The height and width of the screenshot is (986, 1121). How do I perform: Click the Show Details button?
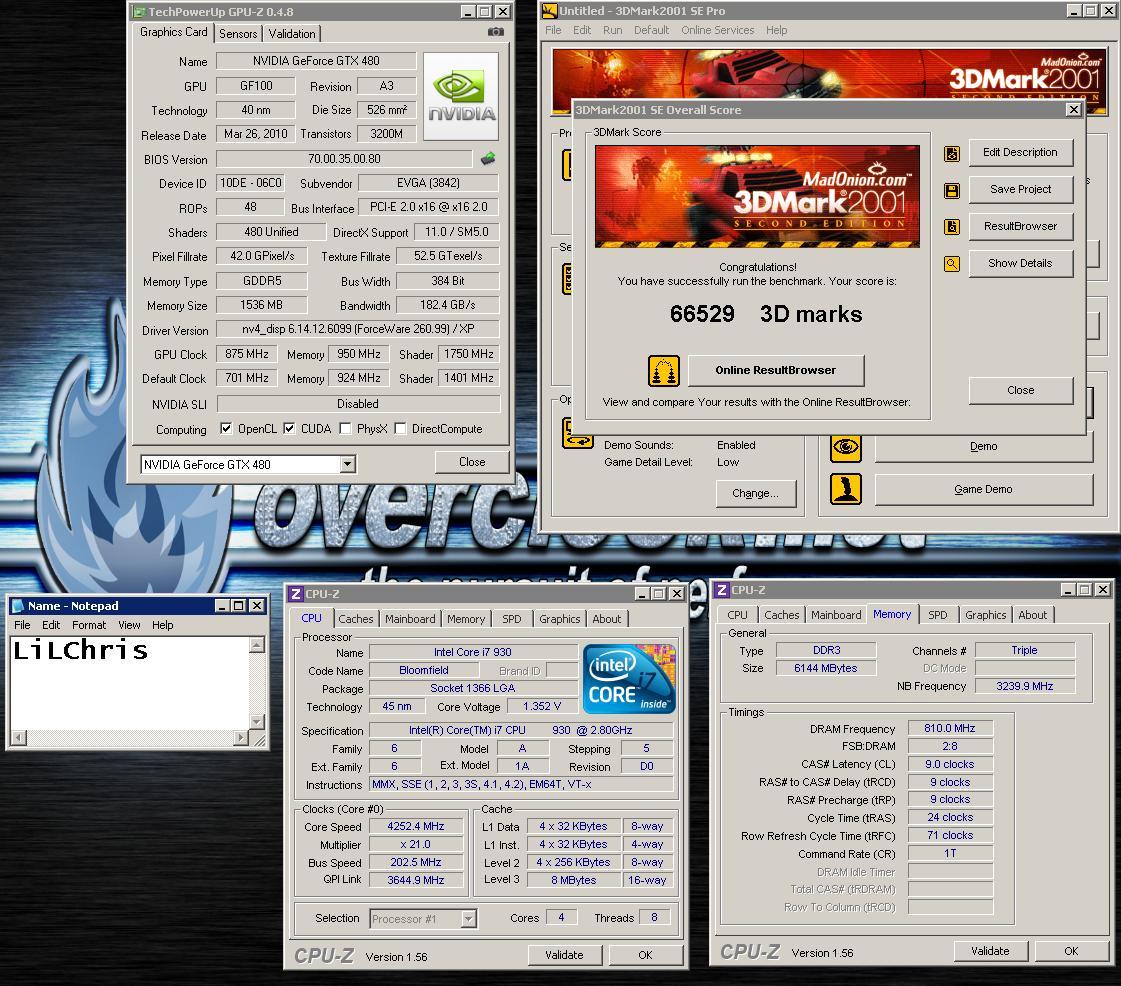[x=1020, y=263]
